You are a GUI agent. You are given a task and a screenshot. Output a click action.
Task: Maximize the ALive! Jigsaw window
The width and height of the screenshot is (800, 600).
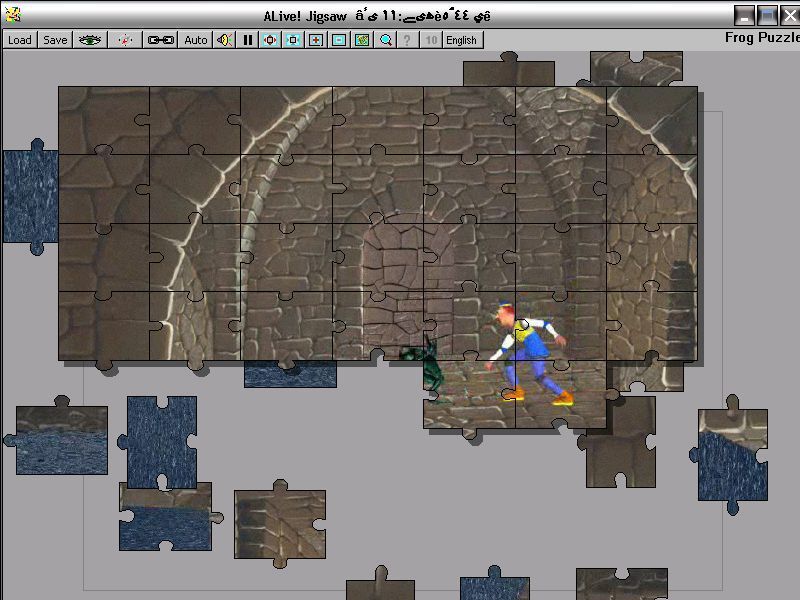[767, 15]
